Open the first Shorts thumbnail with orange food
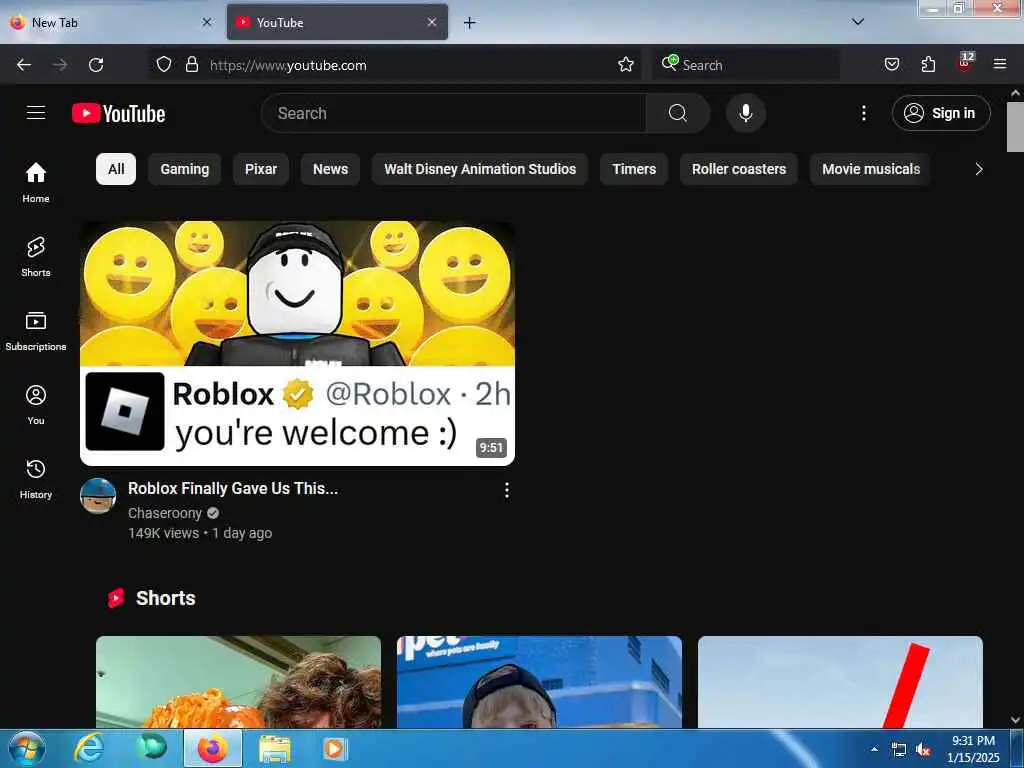Screen dimensions: 1024x768 click(x=238, y=682)
